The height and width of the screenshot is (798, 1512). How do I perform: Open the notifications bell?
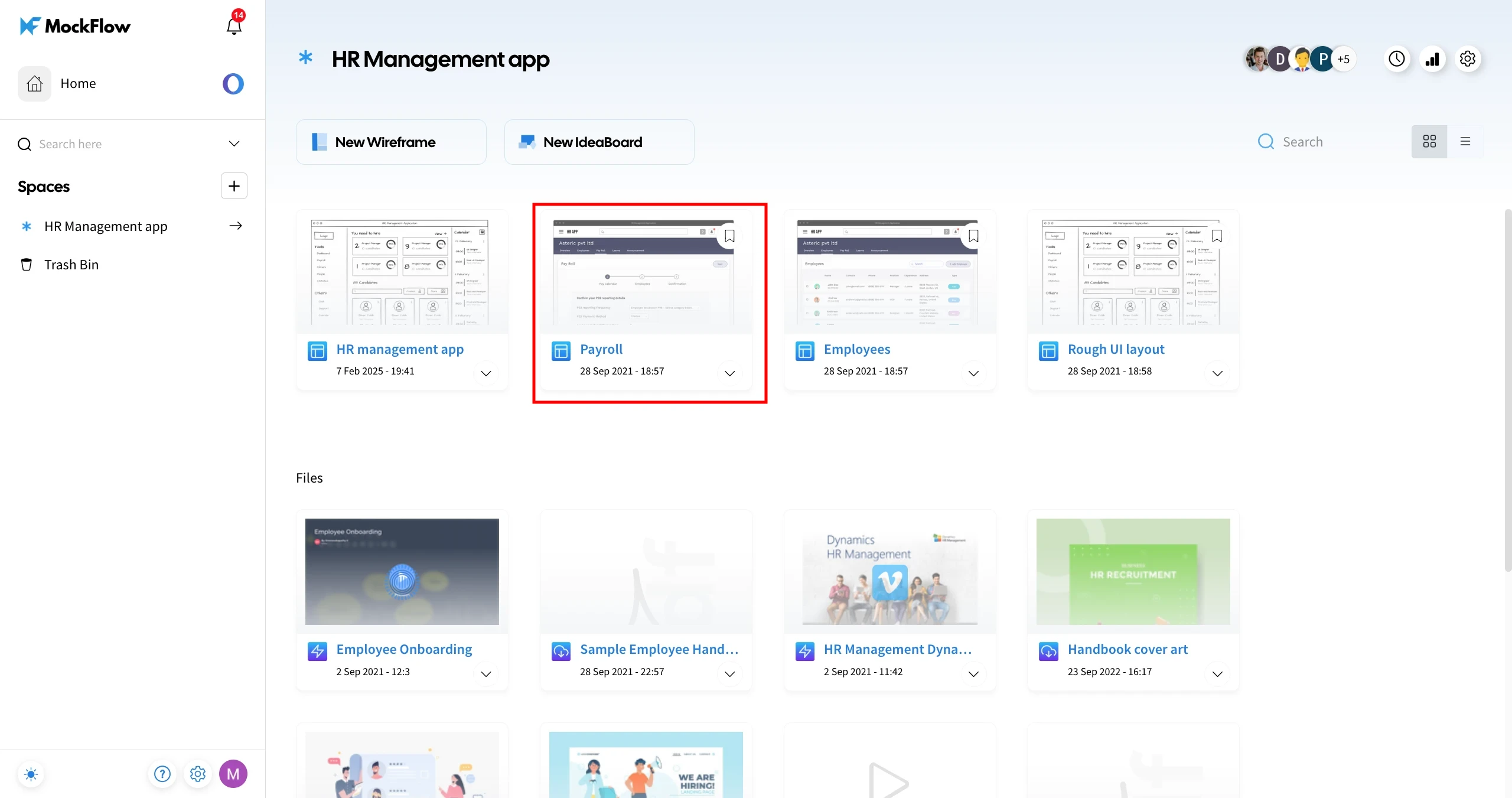coord(234,26)
